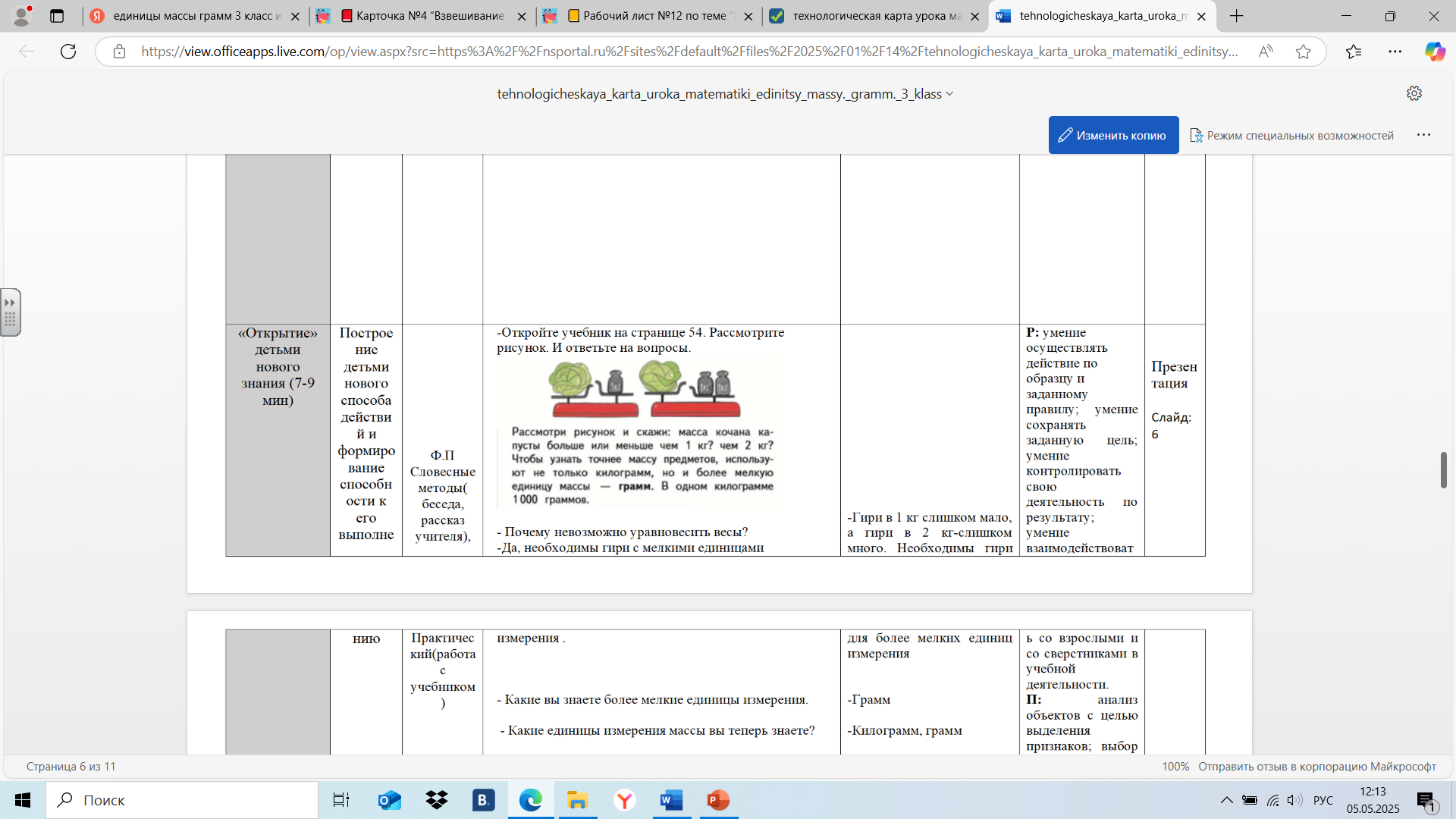1456x819 pixels.
Task: Enable 'Режим специальных возможностей'
Action: coord(1291,135)
